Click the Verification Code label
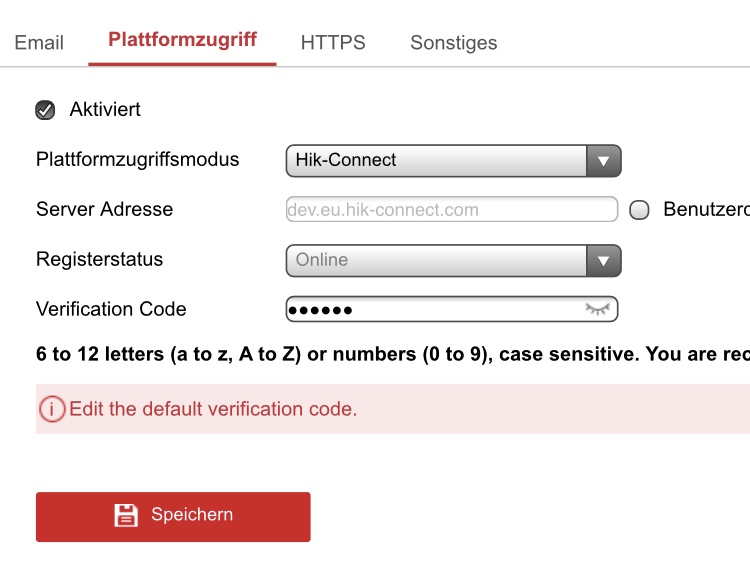 [x=111, y=309]
